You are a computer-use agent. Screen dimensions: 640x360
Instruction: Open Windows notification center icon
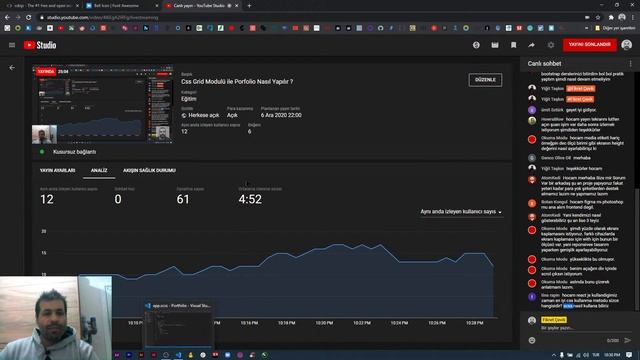(629, 355)
